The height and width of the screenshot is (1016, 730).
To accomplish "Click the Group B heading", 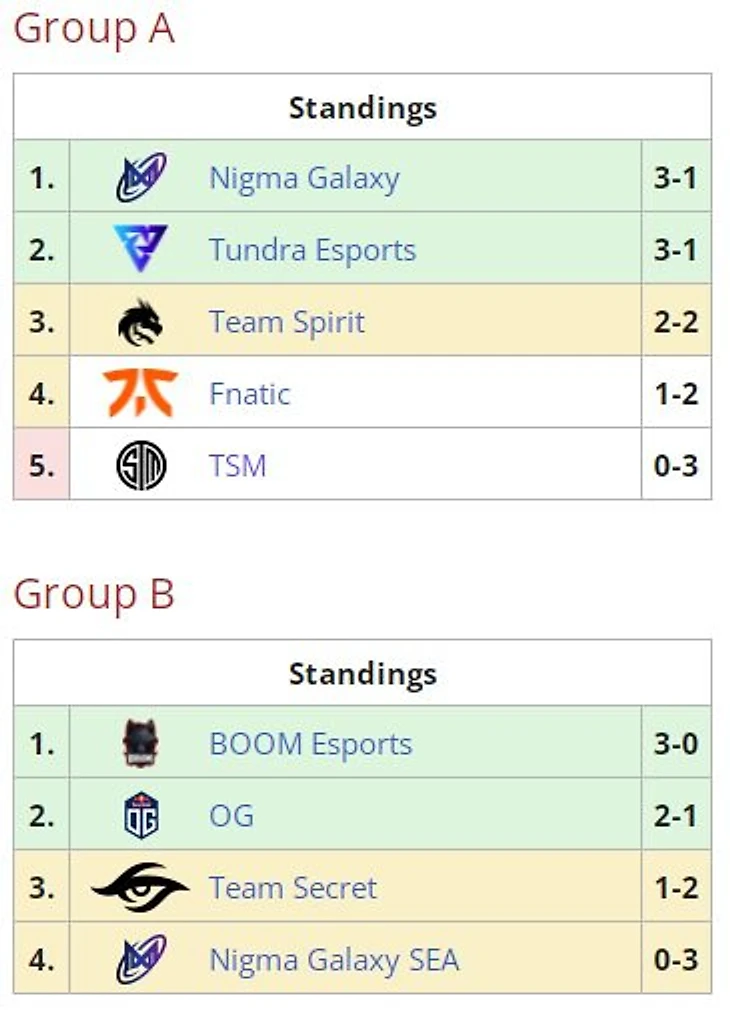I will [94, 594].
